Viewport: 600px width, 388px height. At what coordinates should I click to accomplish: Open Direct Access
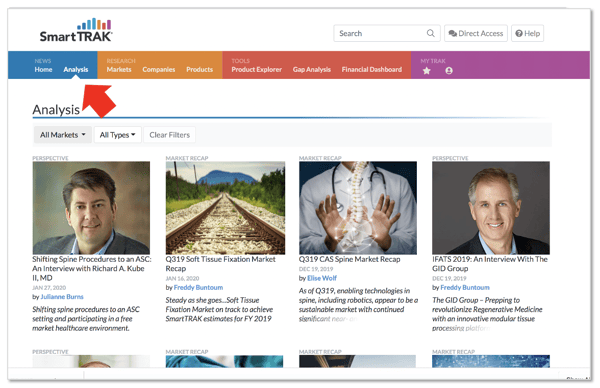(x=476, y=33)
